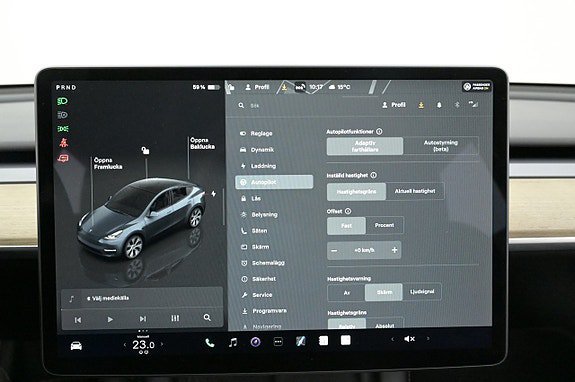Open the Service settings menu
Screen dimensions: 575x382
(x=257, y=295)
